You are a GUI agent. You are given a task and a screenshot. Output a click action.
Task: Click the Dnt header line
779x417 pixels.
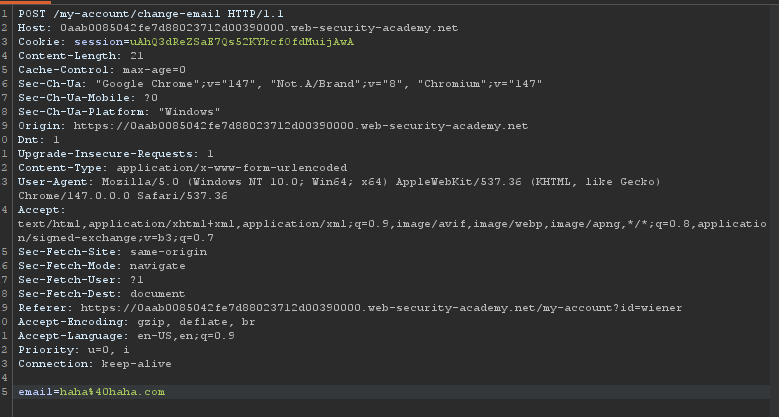click(39, 140)
